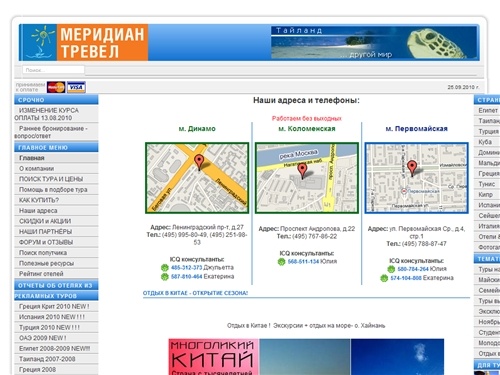Open СКИДКИ и АКЦИИ menu item

tap(56, 221)
